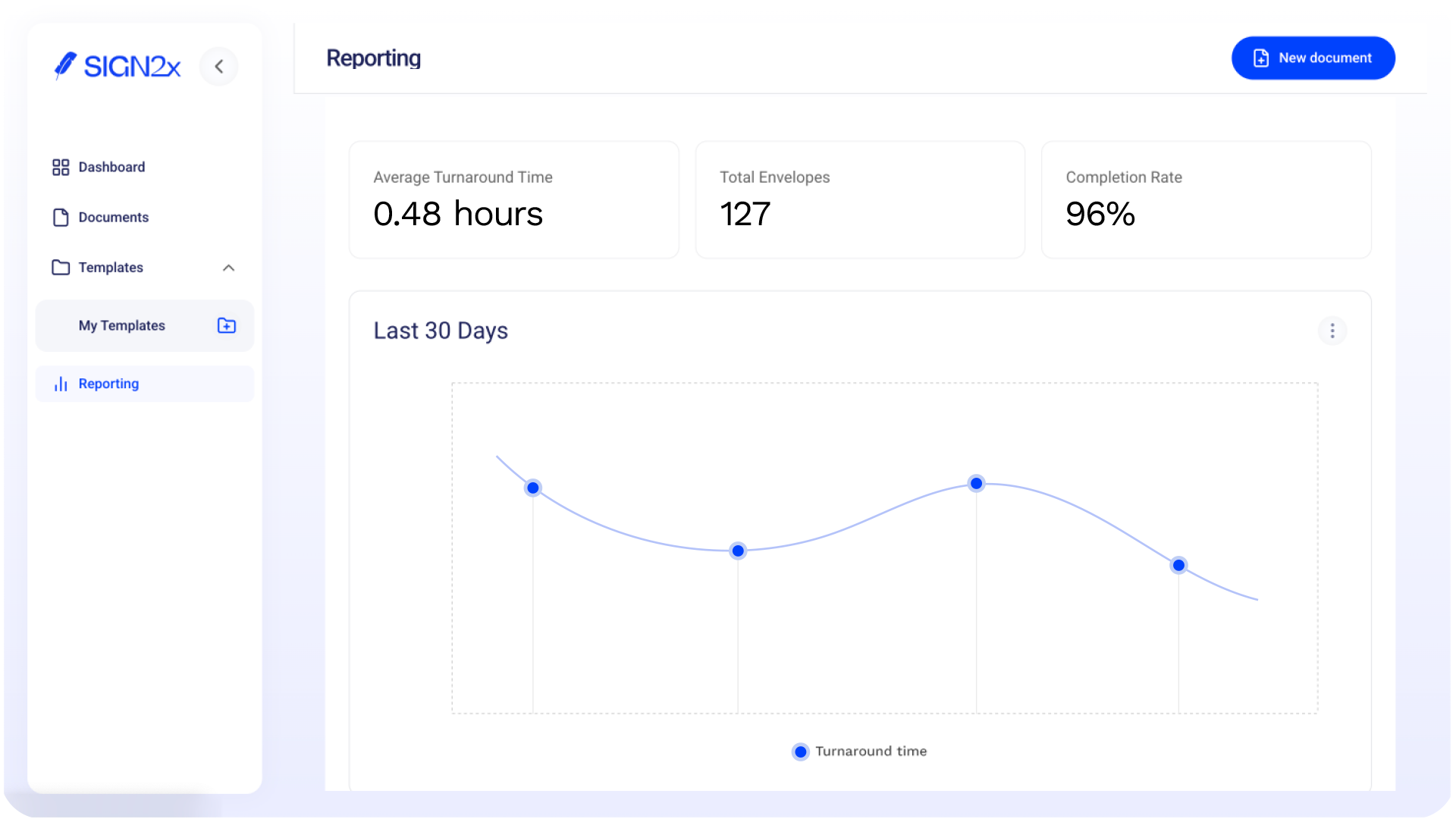The image size is (1456, 819).
Task: Click the Completion Rate card
Action: tap(1206, 199)
